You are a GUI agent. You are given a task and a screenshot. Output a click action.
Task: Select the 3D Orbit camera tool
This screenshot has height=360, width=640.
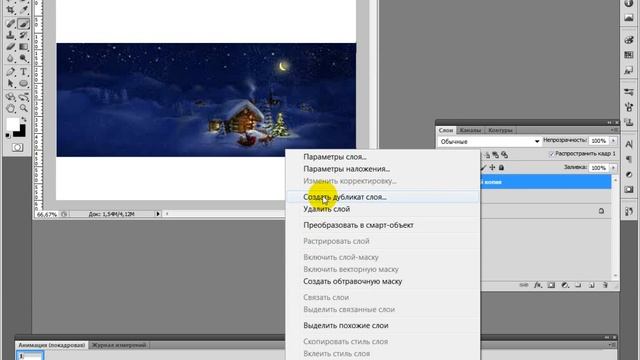[24, 97]
